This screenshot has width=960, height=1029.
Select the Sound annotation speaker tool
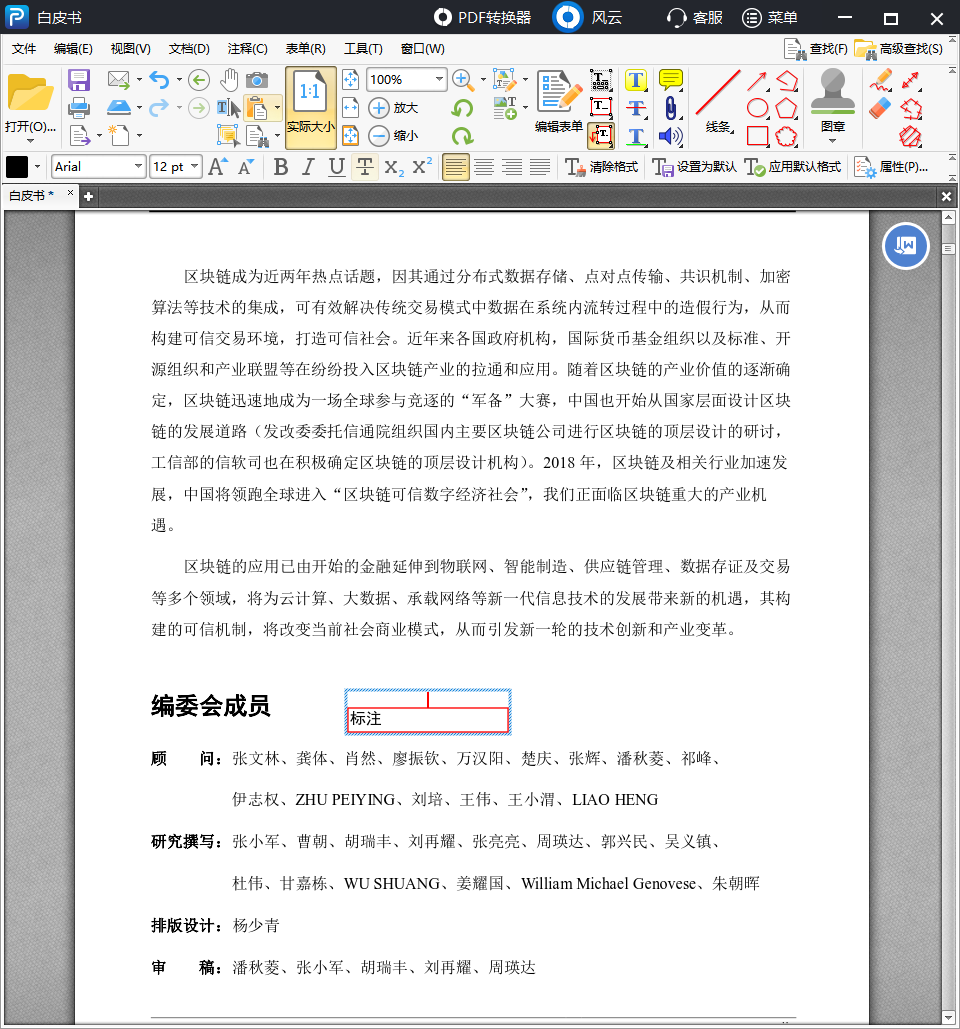point(670,136)
